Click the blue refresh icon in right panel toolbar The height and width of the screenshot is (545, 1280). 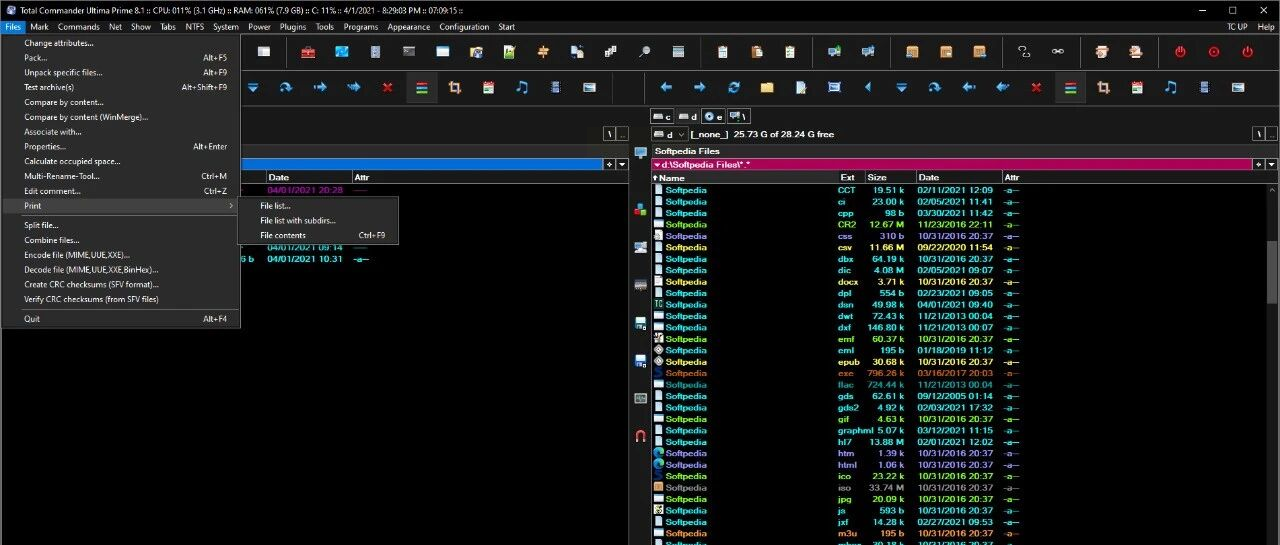point(733,88)
